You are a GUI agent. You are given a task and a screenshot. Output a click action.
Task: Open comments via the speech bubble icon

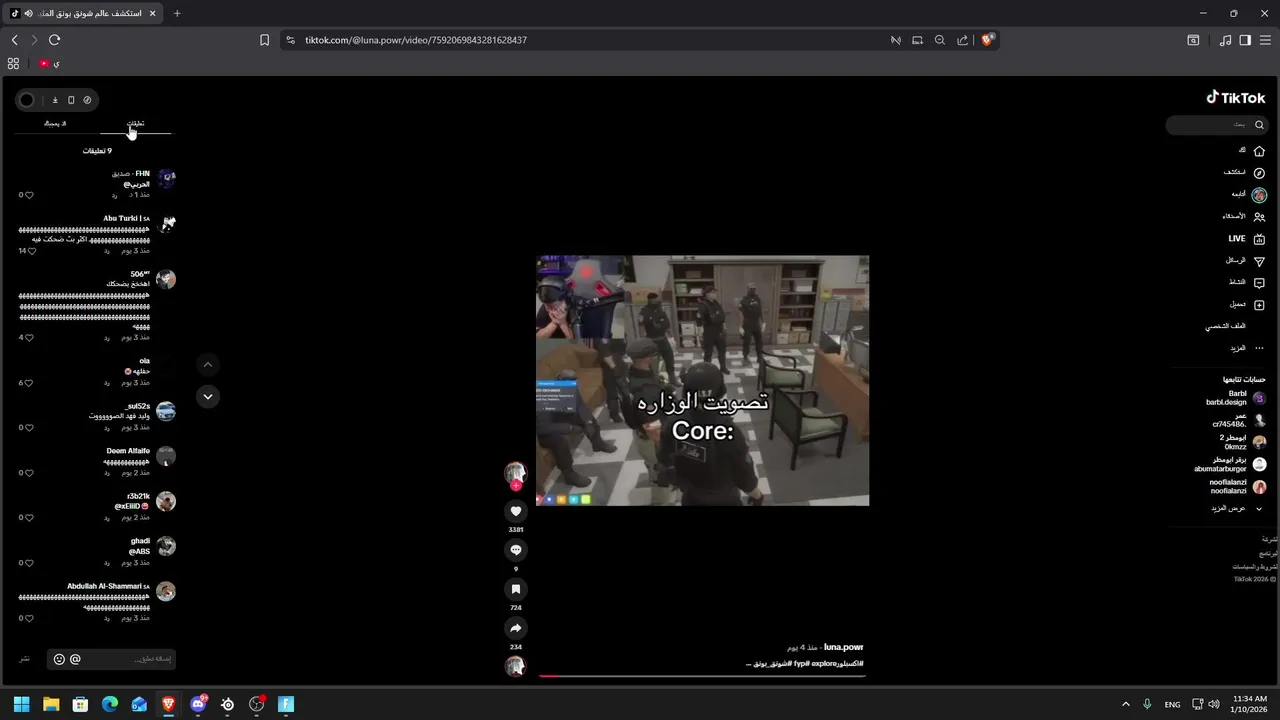tap(516, 550)
